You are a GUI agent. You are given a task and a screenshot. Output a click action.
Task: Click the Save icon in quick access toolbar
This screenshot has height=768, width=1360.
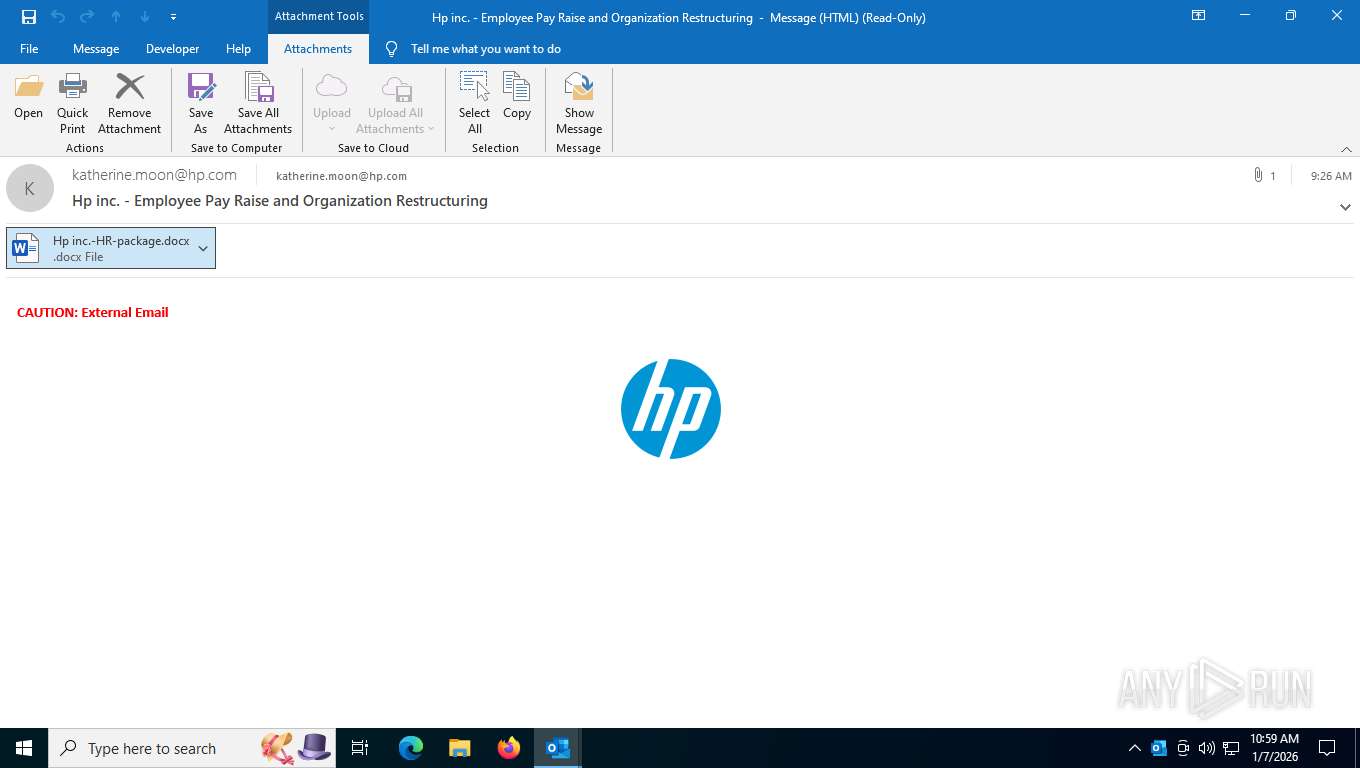[29, 17]
